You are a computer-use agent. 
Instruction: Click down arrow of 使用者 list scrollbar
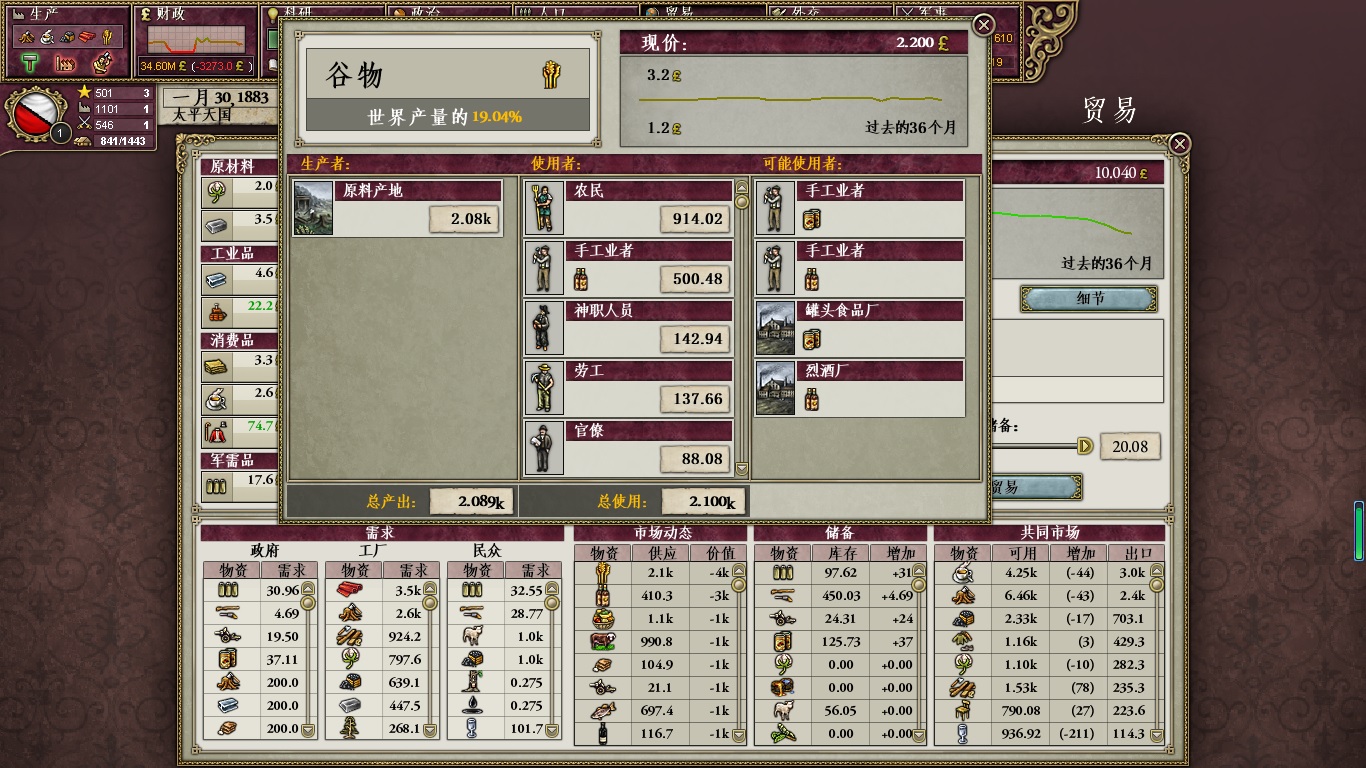[x=741, y=469]
